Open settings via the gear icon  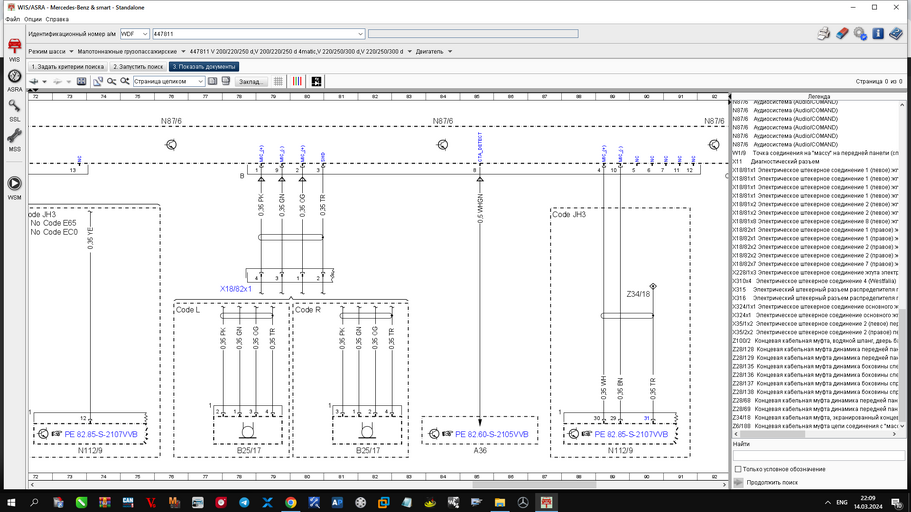click(x=860, y=34)
